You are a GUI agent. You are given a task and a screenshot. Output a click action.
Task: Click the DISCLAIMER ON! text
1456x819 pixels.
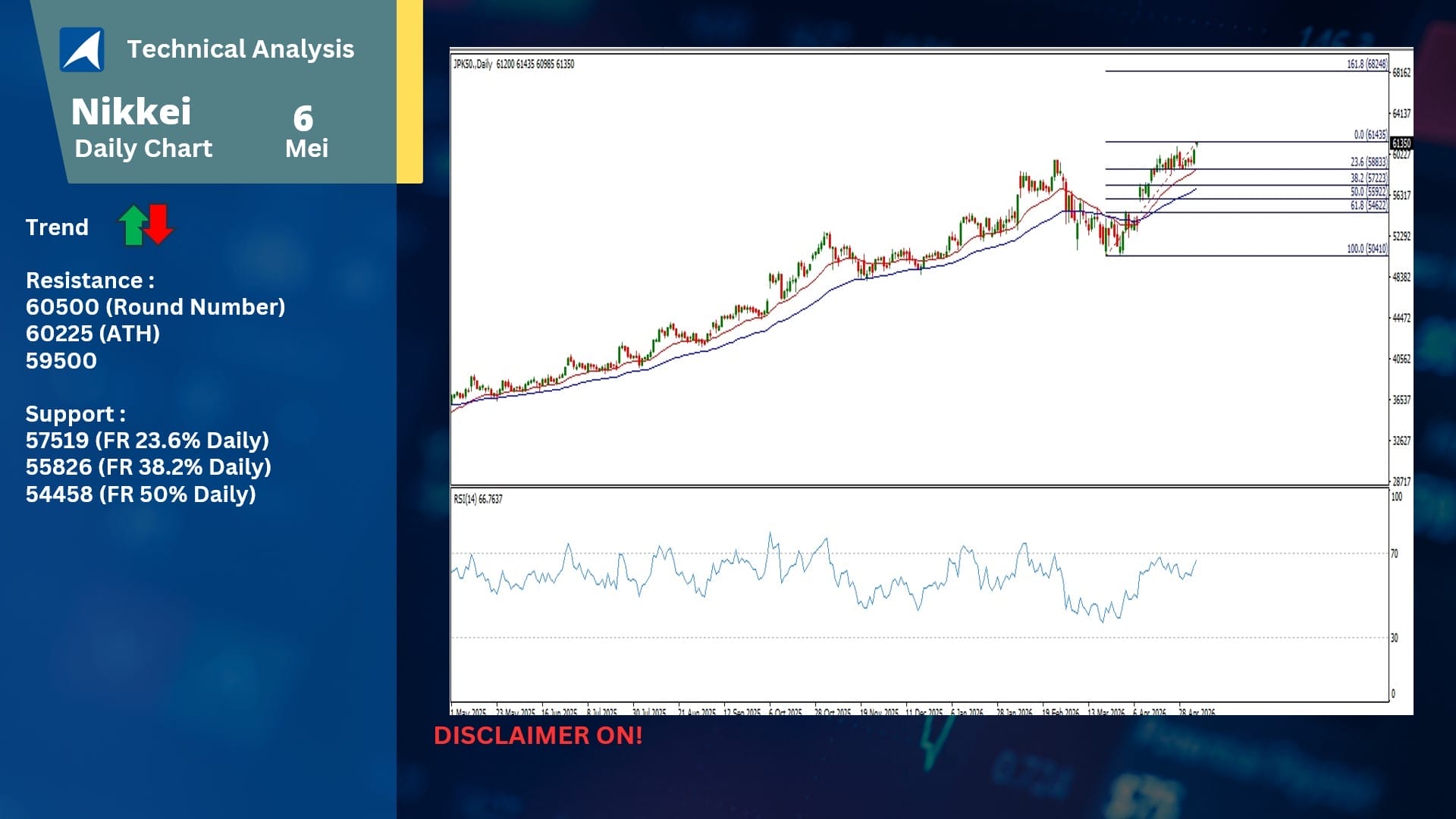coord(538,735)
